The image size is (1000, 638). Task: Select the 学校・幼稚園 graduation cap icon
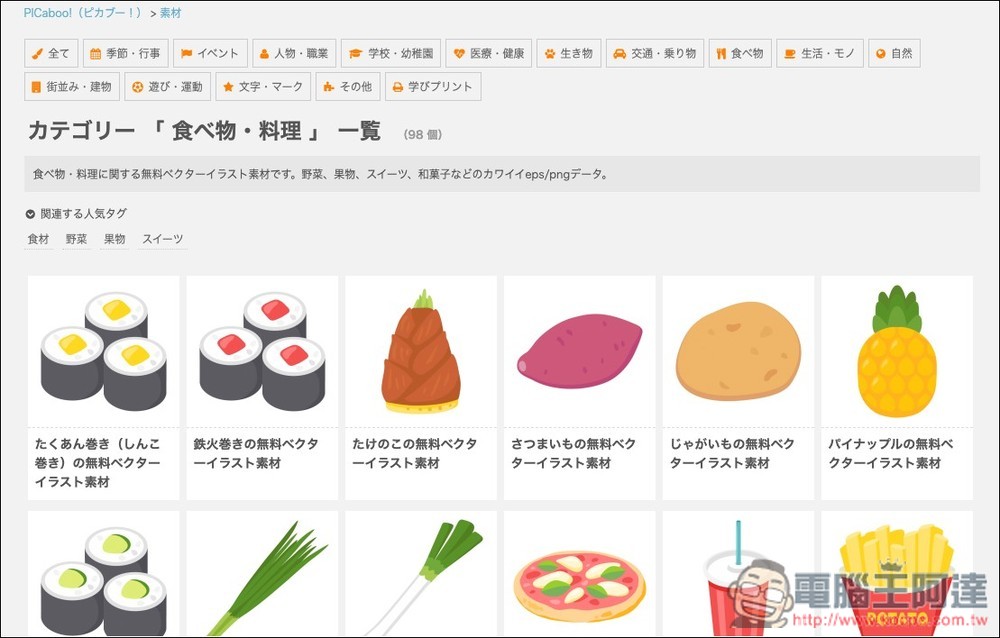[x=357, y=52]
